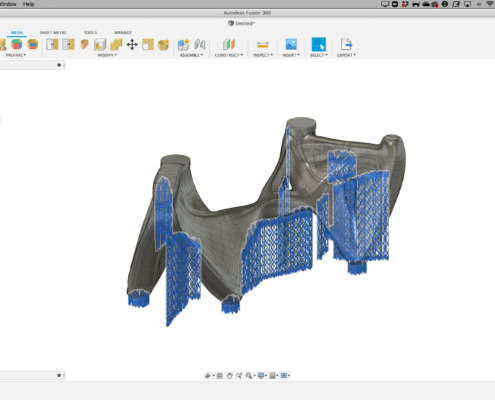Screen dimensions: 495x400
Task: Open the Help menu
Action: (x=29, y=4)
